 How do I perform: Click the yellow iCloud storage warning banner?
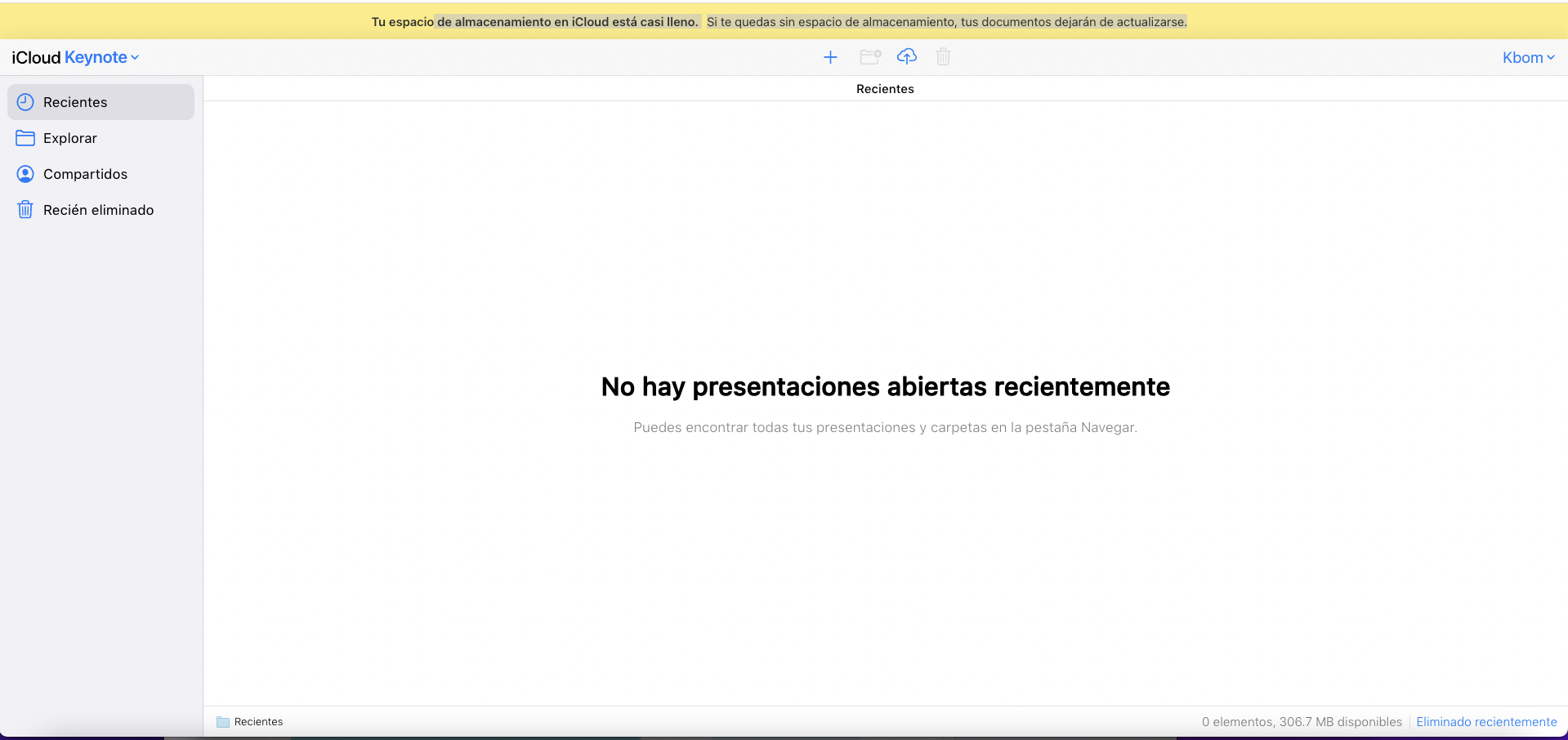click(x=779, y=22)
